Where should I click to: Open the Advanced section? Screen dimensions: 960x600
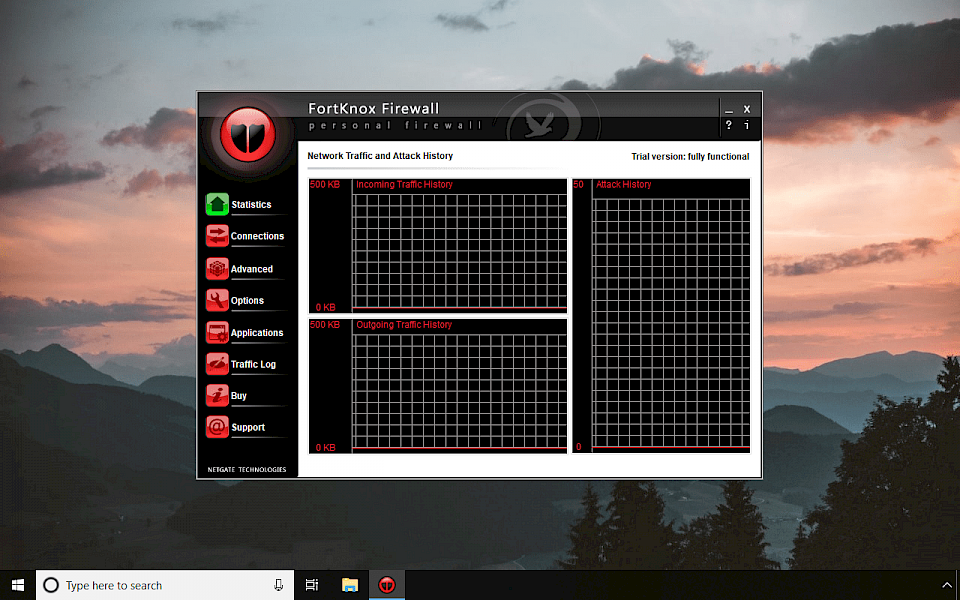252,269
